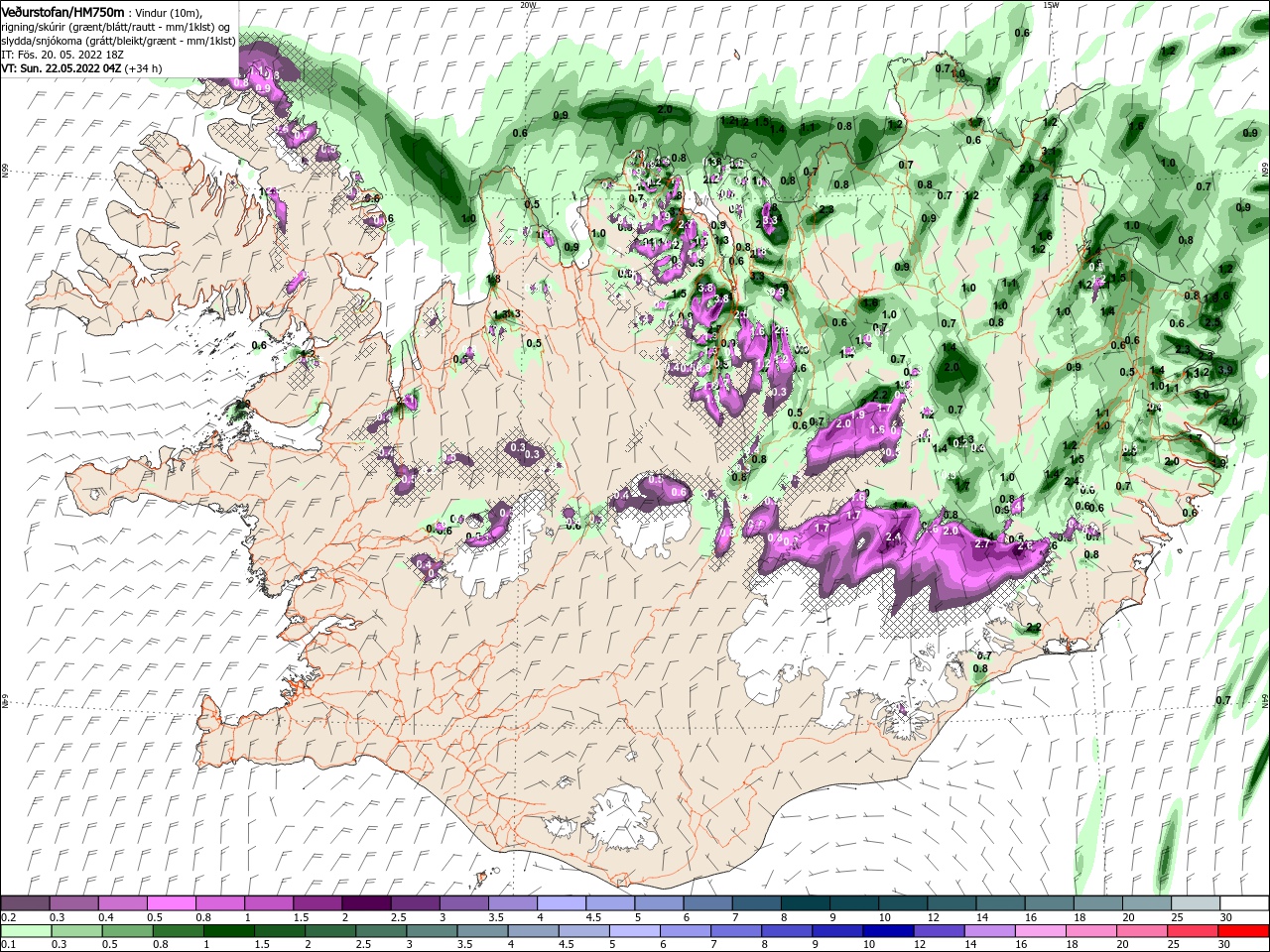Viewport: 1270px width, 952px height.
Task: Select the pale lavender 4 snow legend swatch
Action: click(561, 902)
